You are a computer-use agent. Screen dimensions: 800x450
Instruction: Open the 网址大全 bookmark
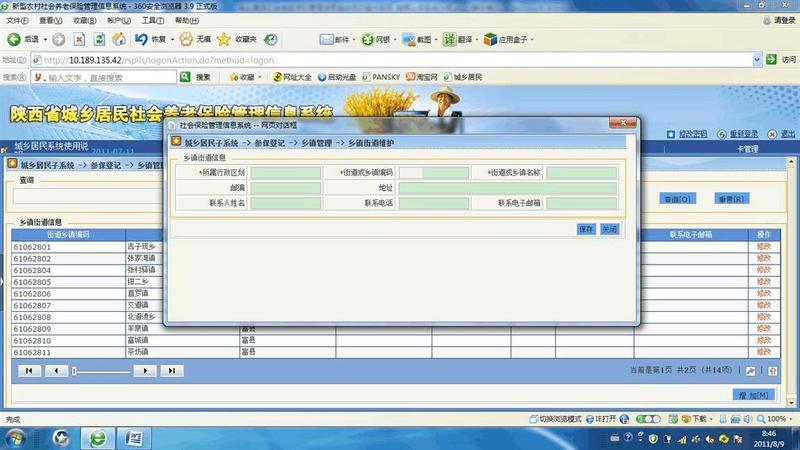[x=292, y=77]
